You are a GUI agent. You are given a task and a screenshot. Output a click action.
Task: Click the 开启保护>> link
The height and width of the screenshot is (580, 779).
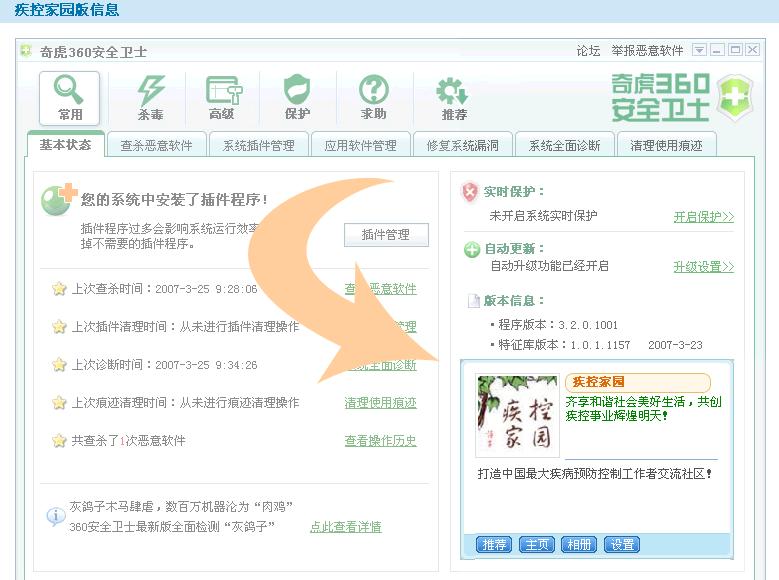[x=703, y=216]
